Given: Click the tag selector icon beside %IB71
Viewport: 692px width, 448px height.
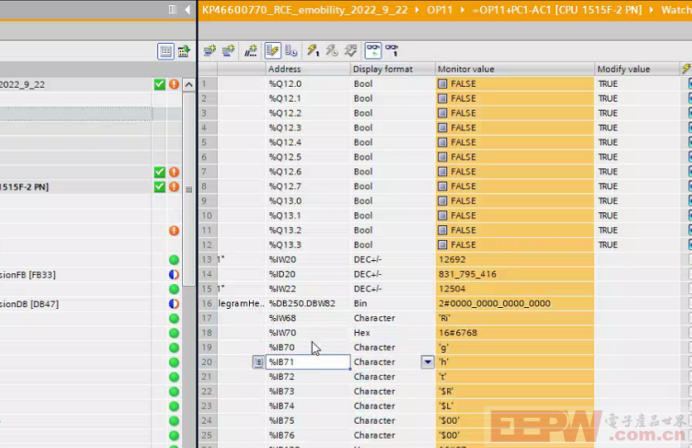Looking at the screenshot, I should [258, 362].
